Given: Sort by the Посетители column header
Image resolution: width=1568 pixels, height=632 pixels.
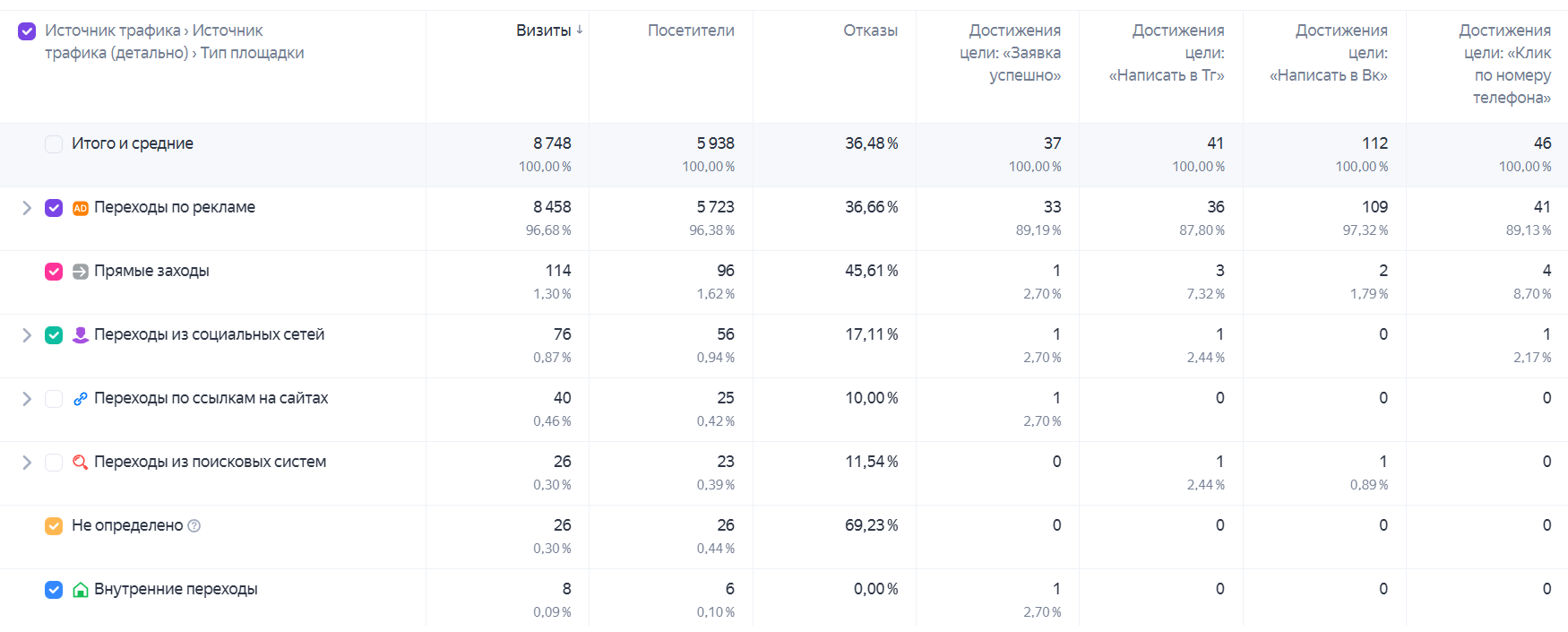Looking at the screenshot, I should click(691, 30).
